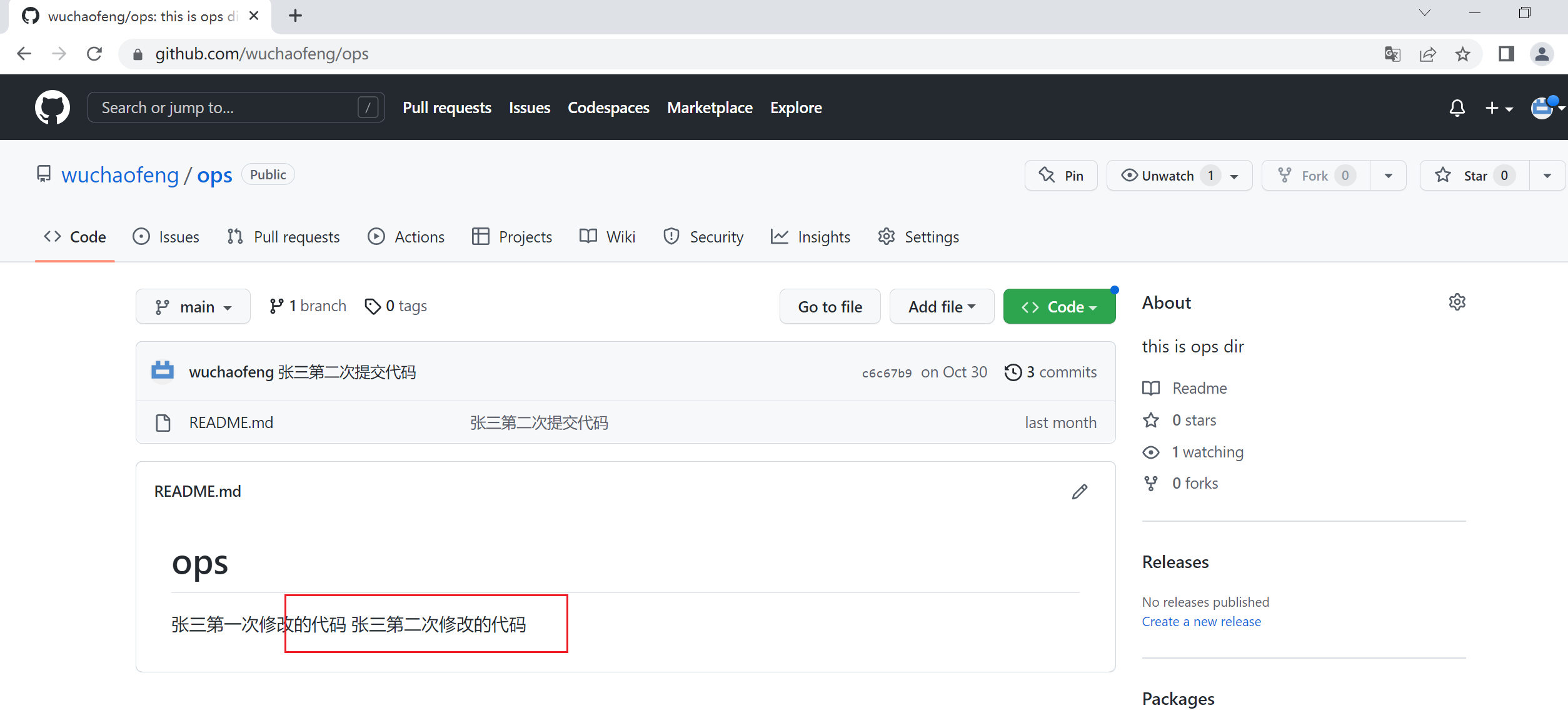Open the Actions tab
Screen dimensions: 1568x713
(x=406, y=237)
